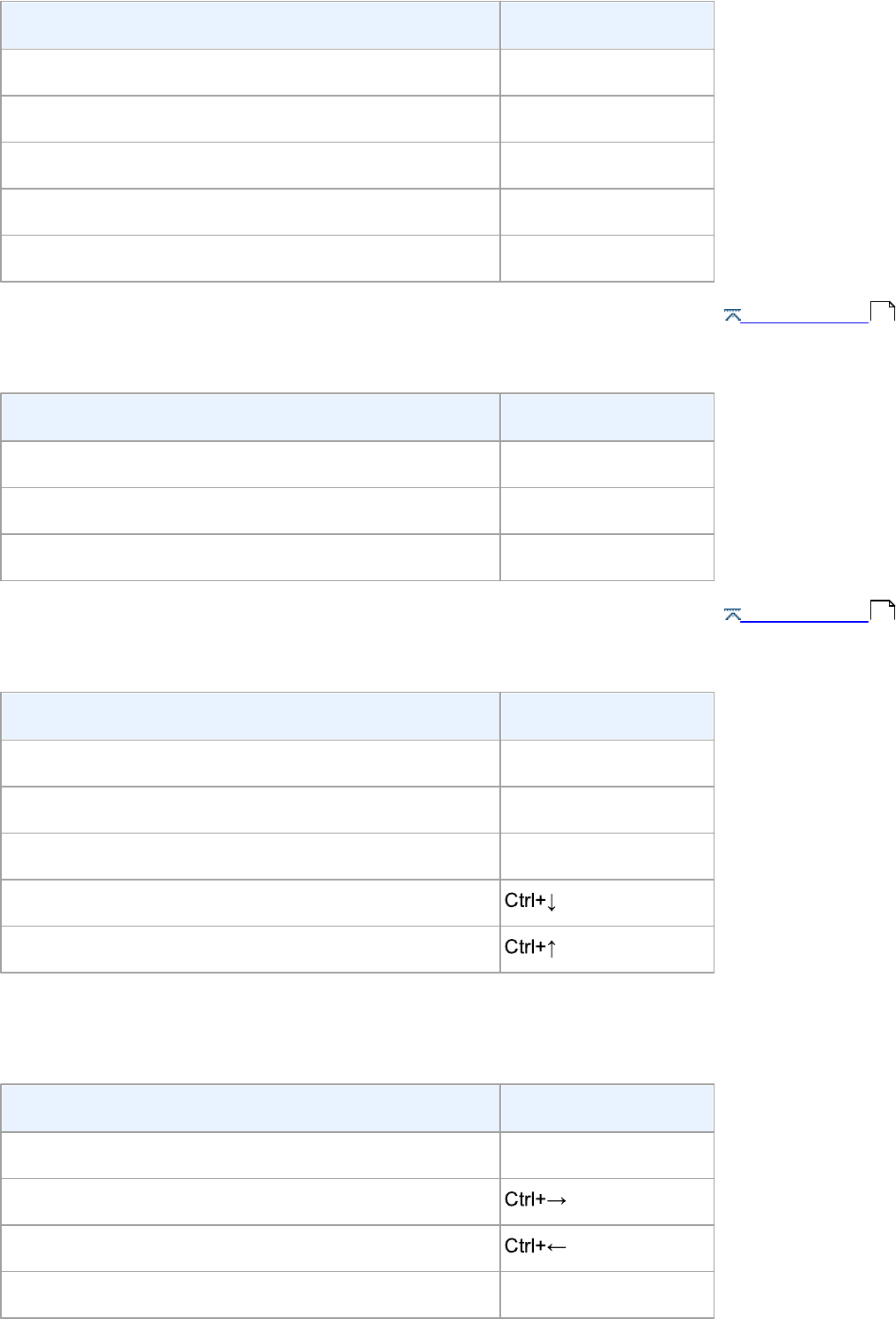Click the narrow blue header cell of the third table
Image resolution: width=896 pixels, height=1319 pixels.
pyautogui.click(x=606, y=716)
